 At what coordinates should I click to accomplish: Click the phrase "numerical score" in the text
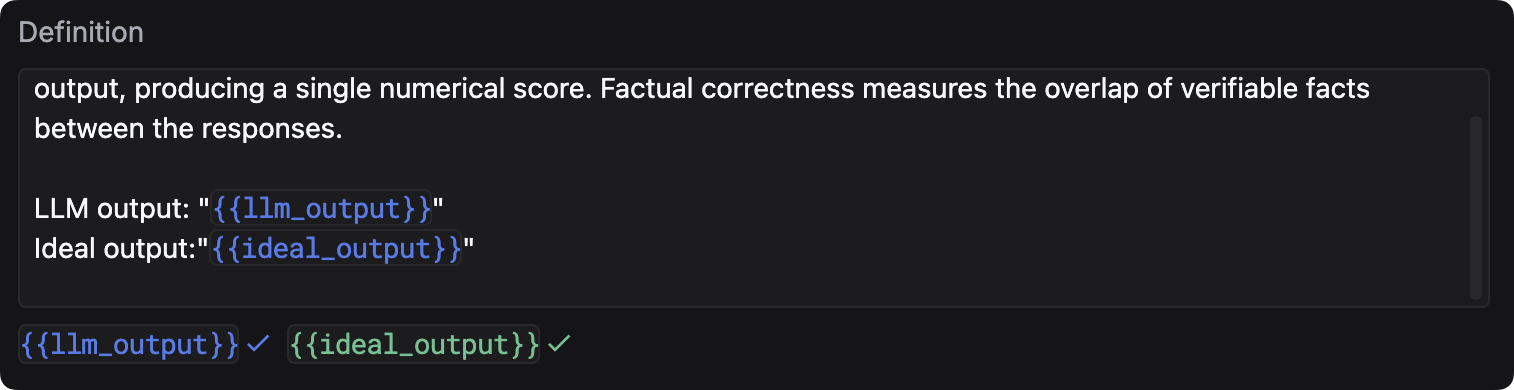point(463,90)
